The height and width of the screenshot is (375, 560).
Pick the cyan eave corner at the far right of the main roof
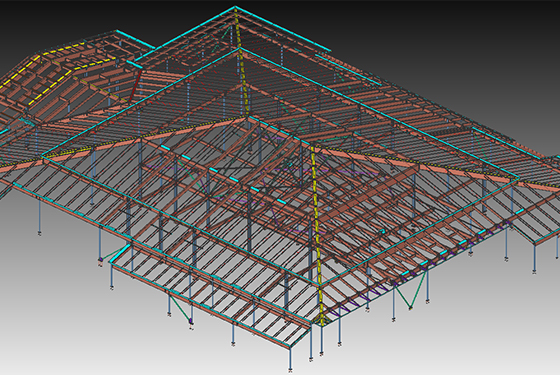point(517,177)
